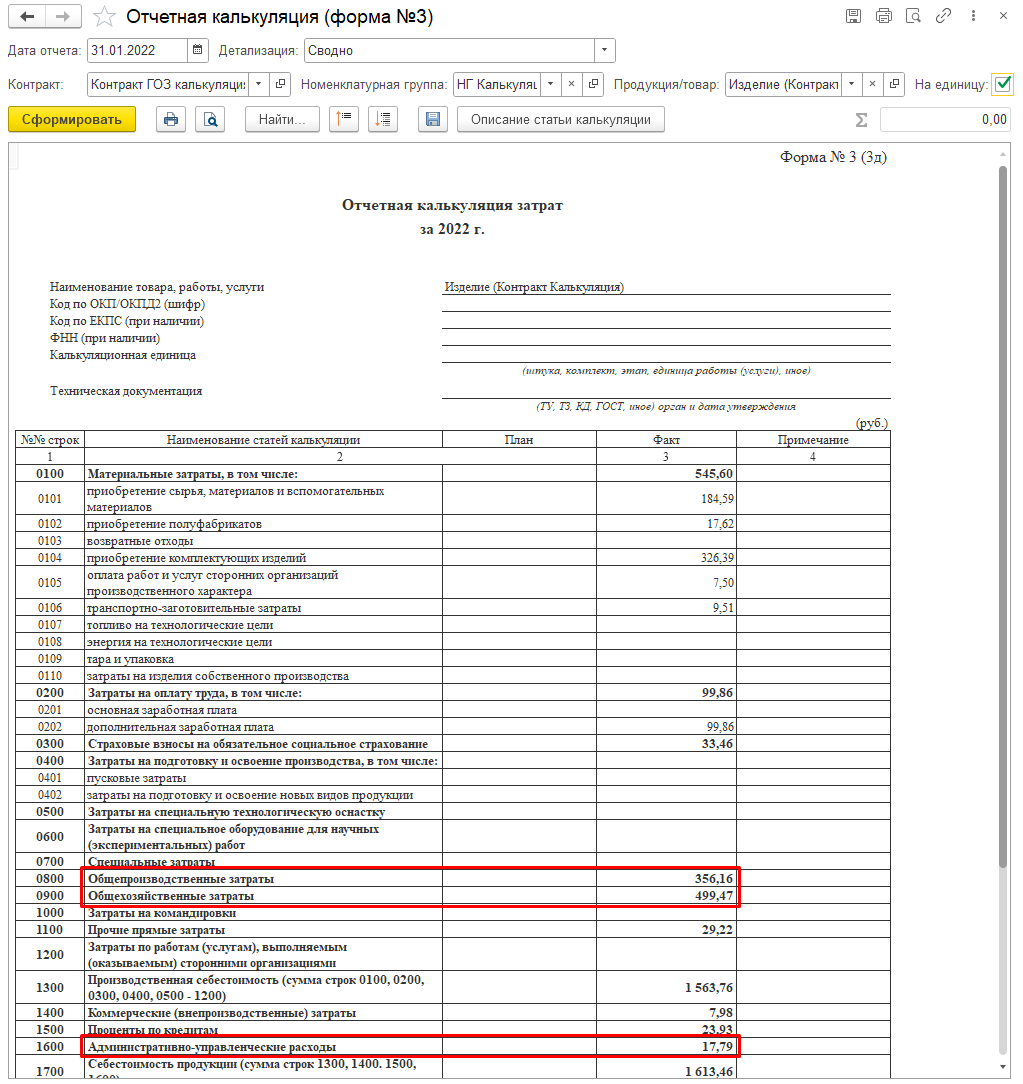1023x1084 pixels.
Task: Open the calendar picker for Дата отчета
Action: tap(198, 50)
